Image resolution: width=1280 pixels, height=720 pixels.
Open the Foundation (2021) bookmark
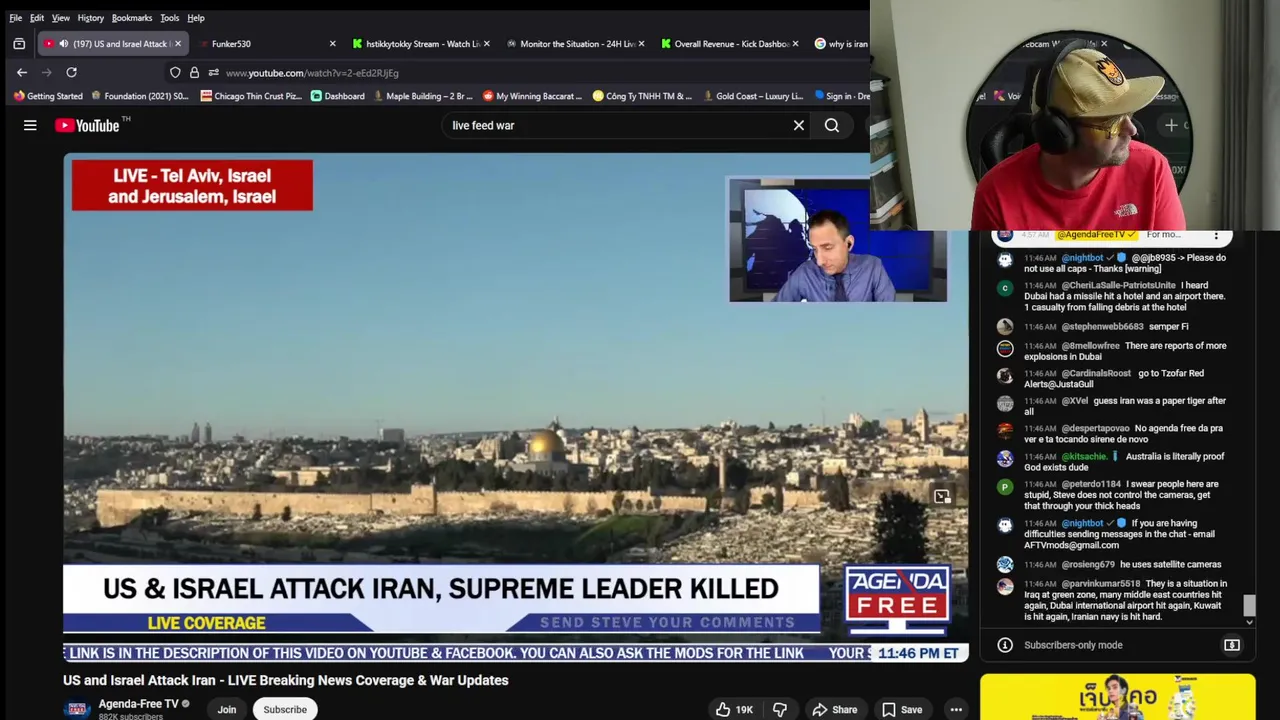[x=139, y=96]
